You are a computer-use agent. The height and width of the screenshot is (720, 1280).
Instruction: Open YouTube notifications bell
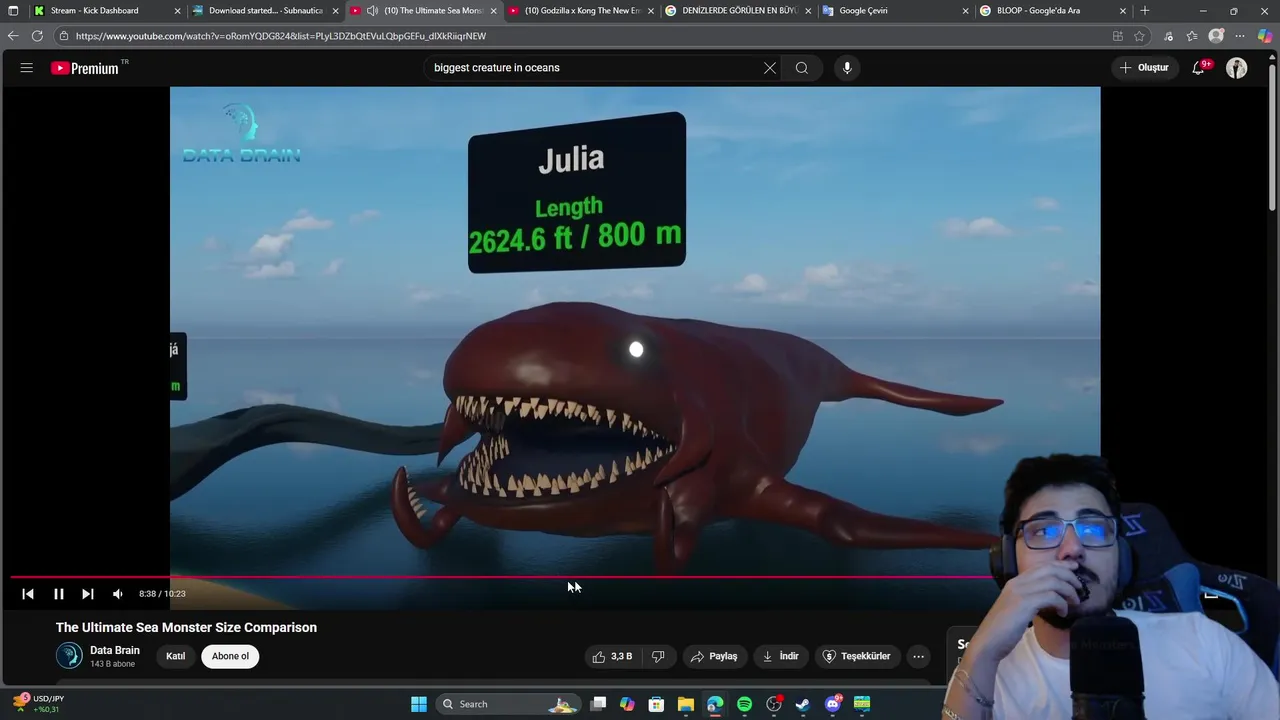(1198, 68)
